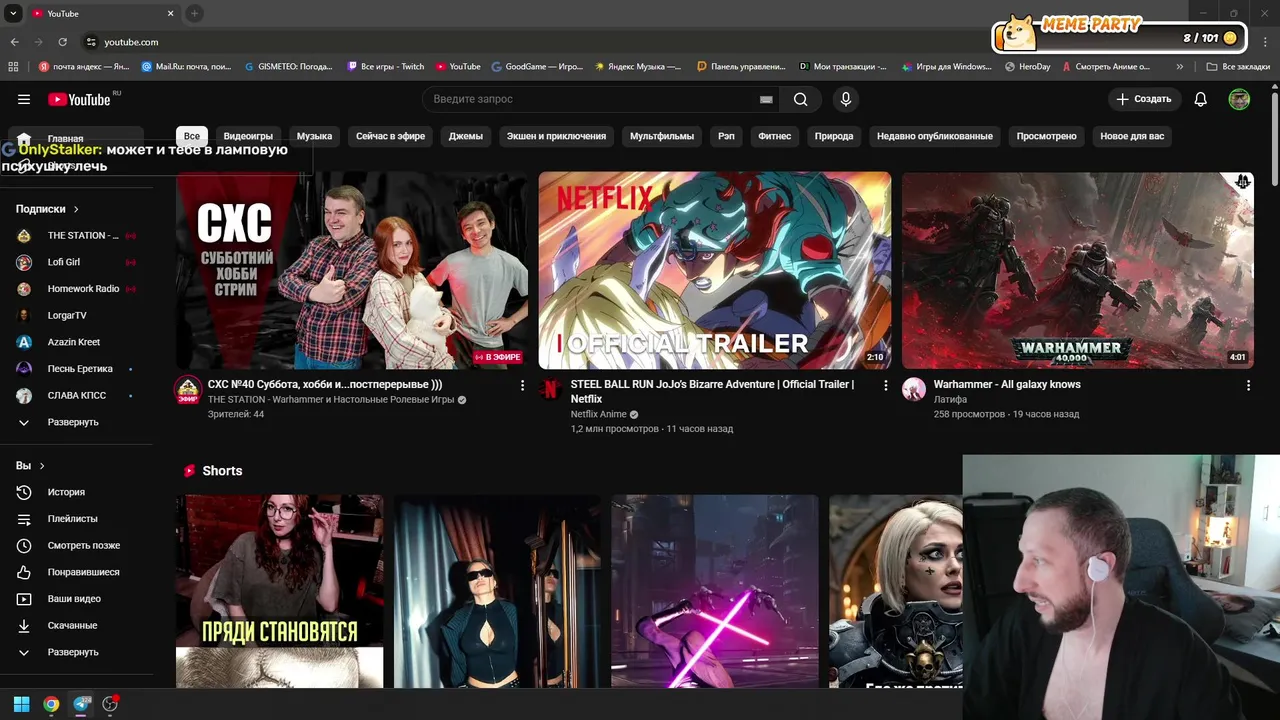Open the notifications bell
Viewport: 1280px width, 720px height.
click(1201, 99)
